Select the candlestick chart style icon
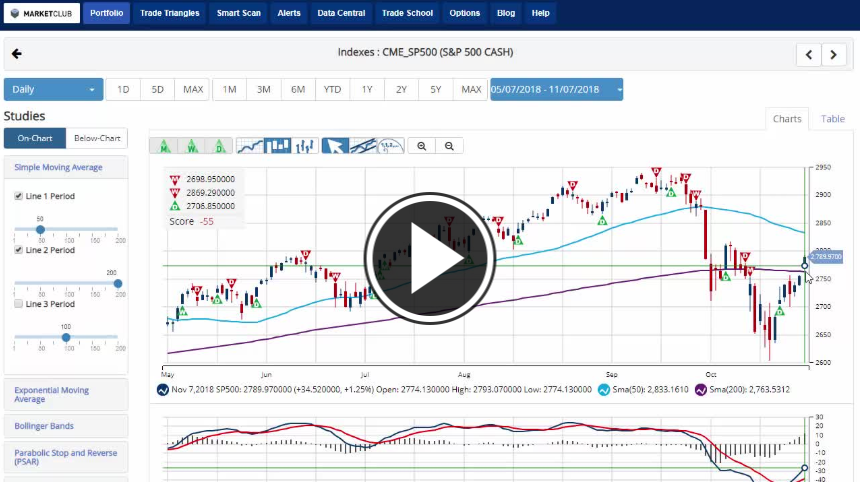The width and height of the screenshot is (860, 482). coord(278,146)
